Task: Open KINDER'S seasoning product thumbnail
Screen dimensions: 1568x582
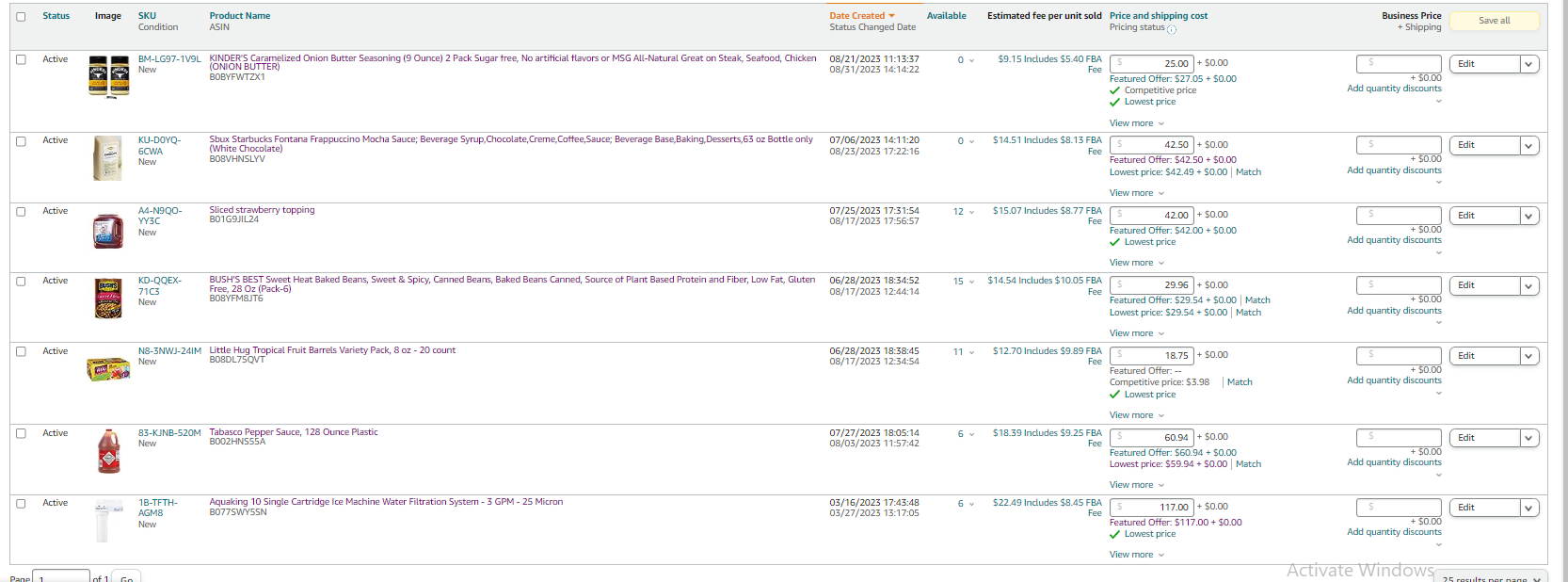Action: tap(108, 76)
